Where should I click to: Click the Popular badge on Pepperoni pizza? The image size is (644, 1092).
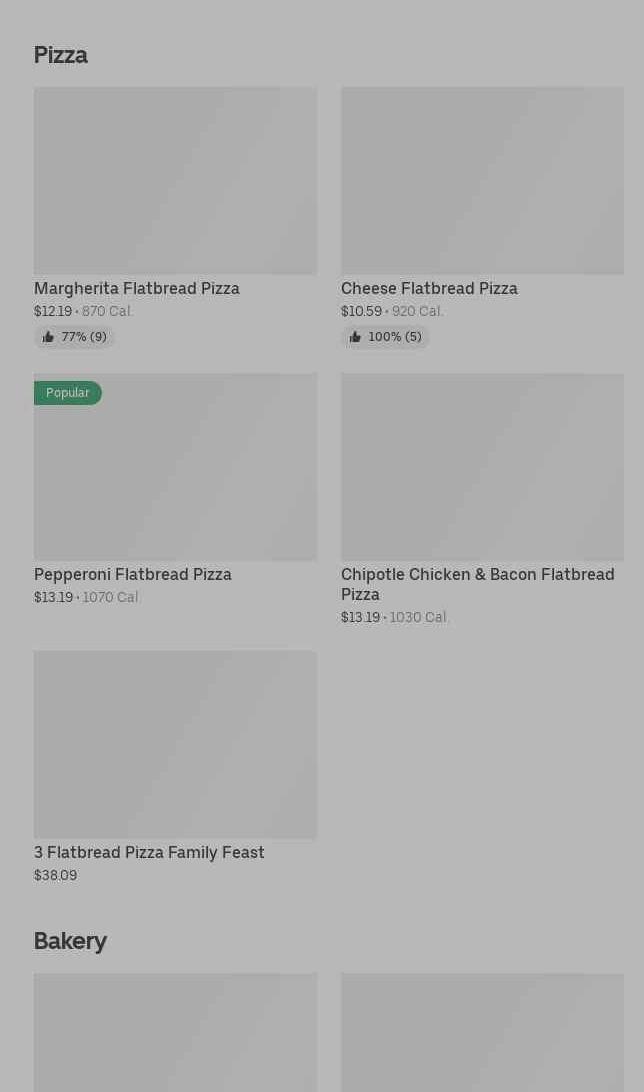coord(68,393)
